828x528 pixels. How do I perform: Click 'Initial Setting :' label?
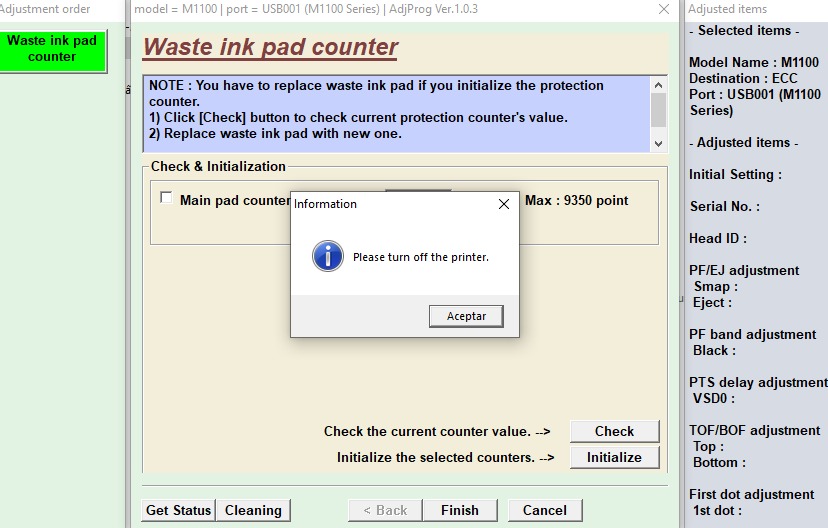[736, 175]
